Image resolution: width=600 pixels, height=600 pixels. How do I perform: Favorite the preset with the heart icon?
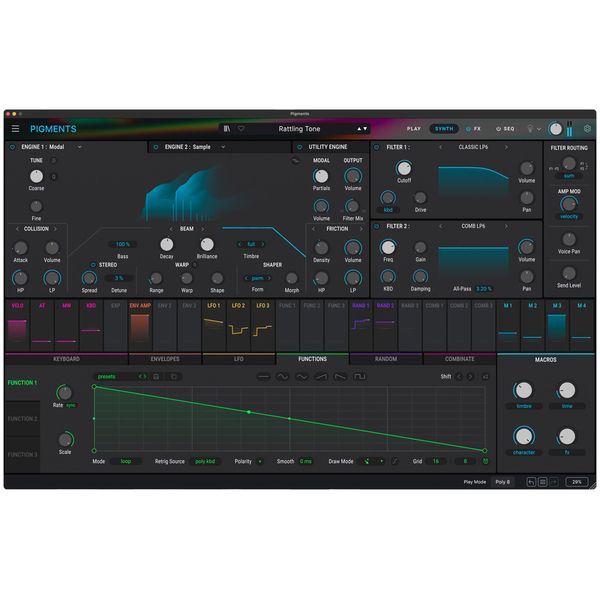point(240,129)
